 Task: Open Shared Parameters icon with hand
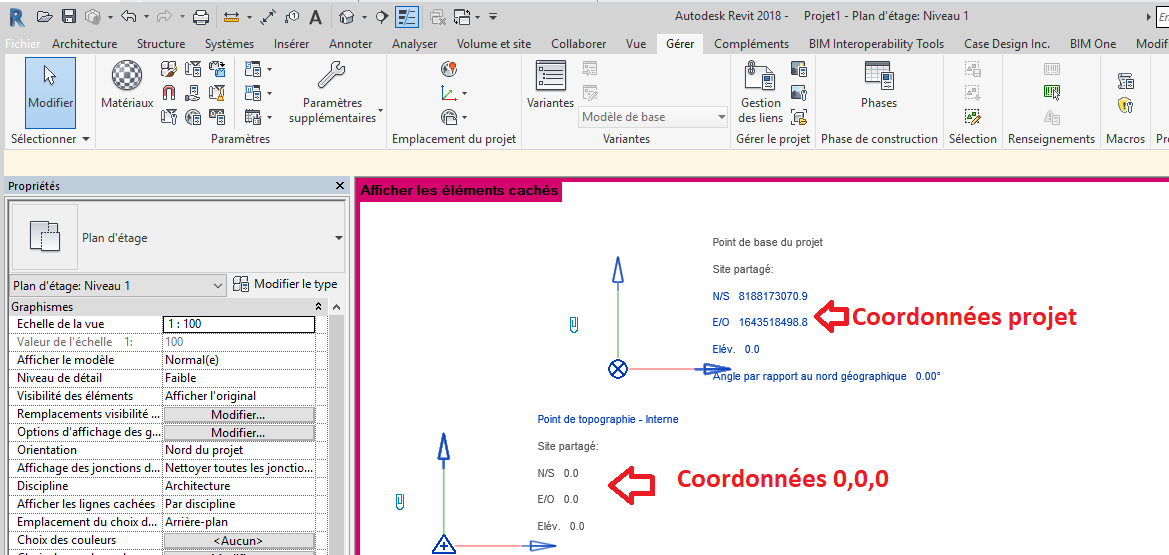coord(193,93)
